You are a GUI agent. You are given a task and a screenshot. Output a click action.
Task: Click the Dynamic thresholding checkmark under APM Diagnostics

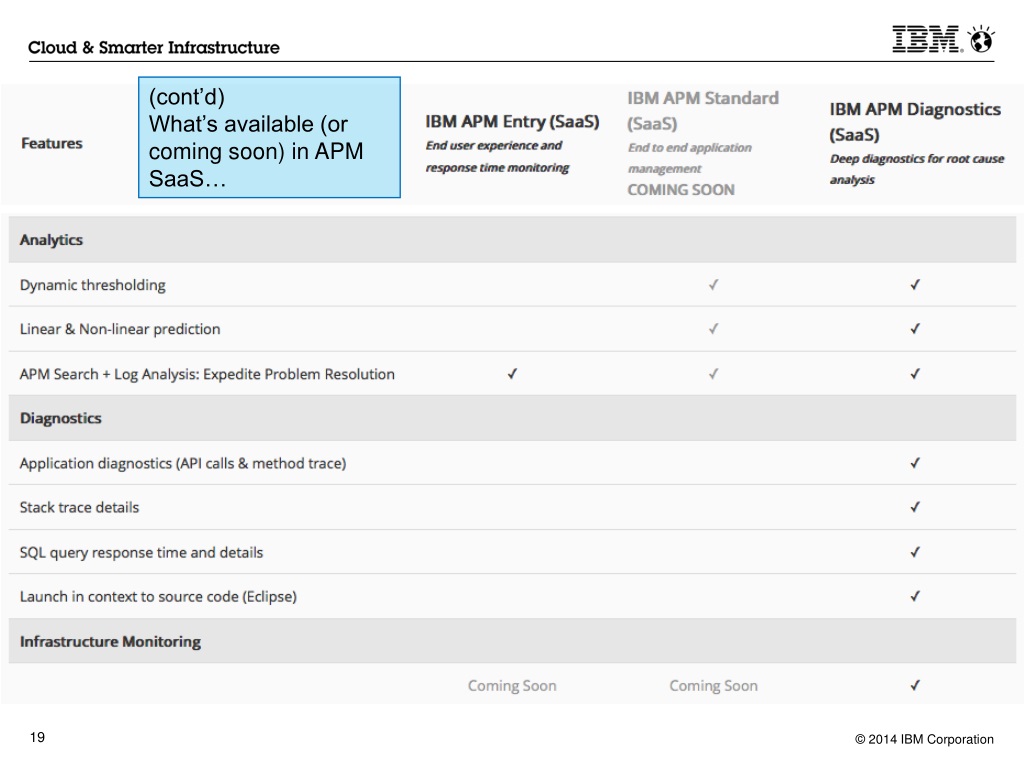(915, 285)
